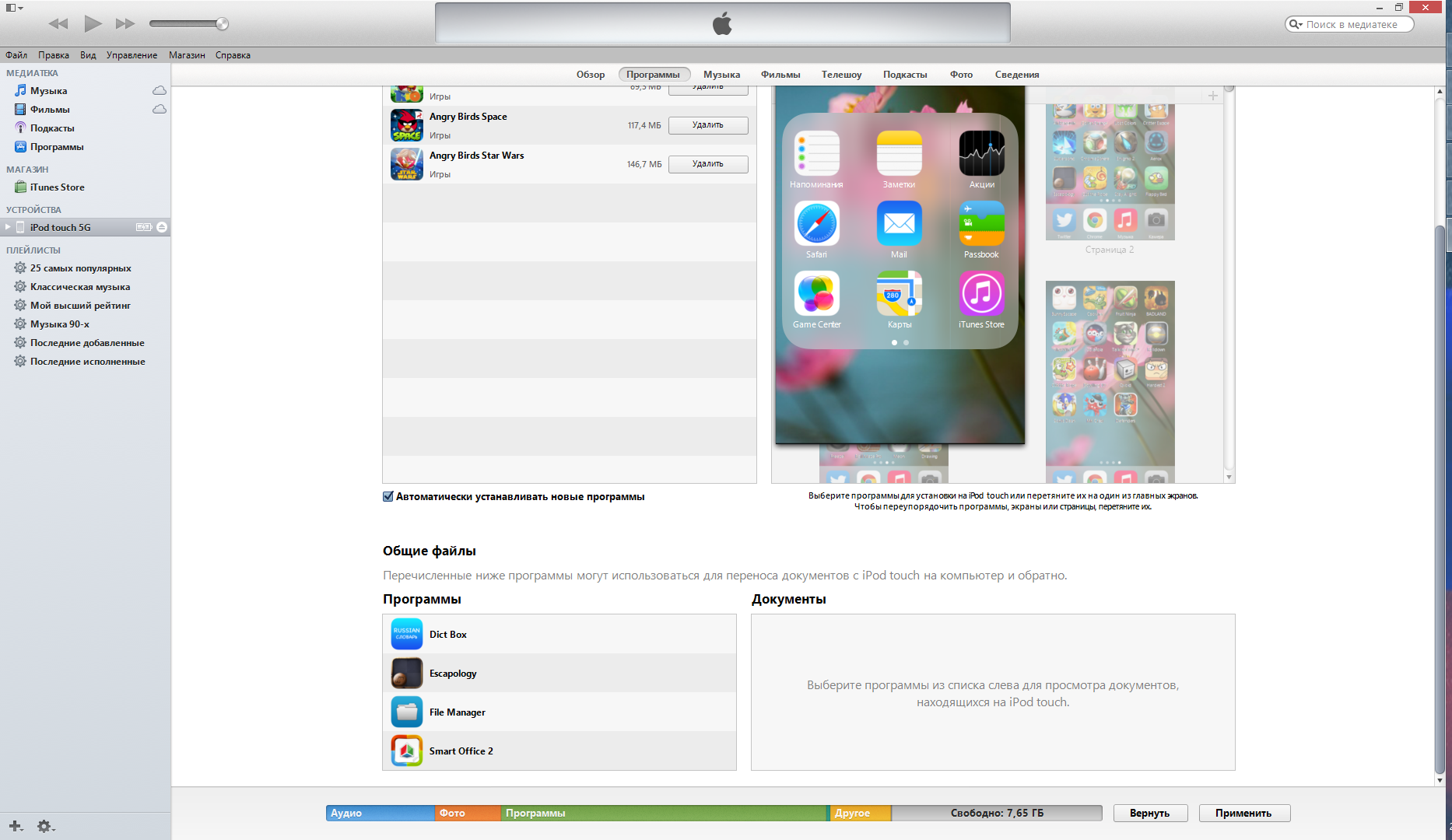Open the sidebar gear settings menu

46,826
